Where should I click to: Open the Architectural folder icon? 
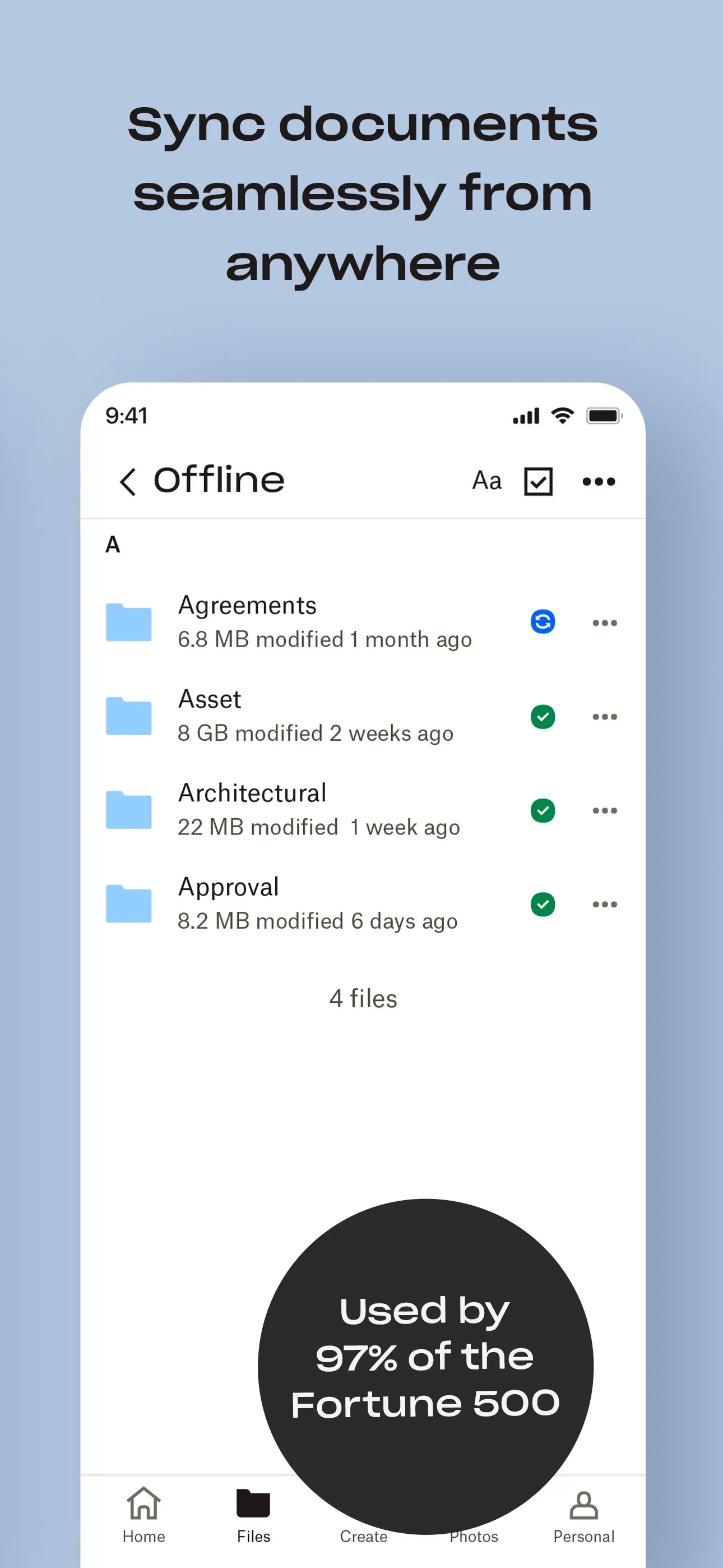coord(128,810)
